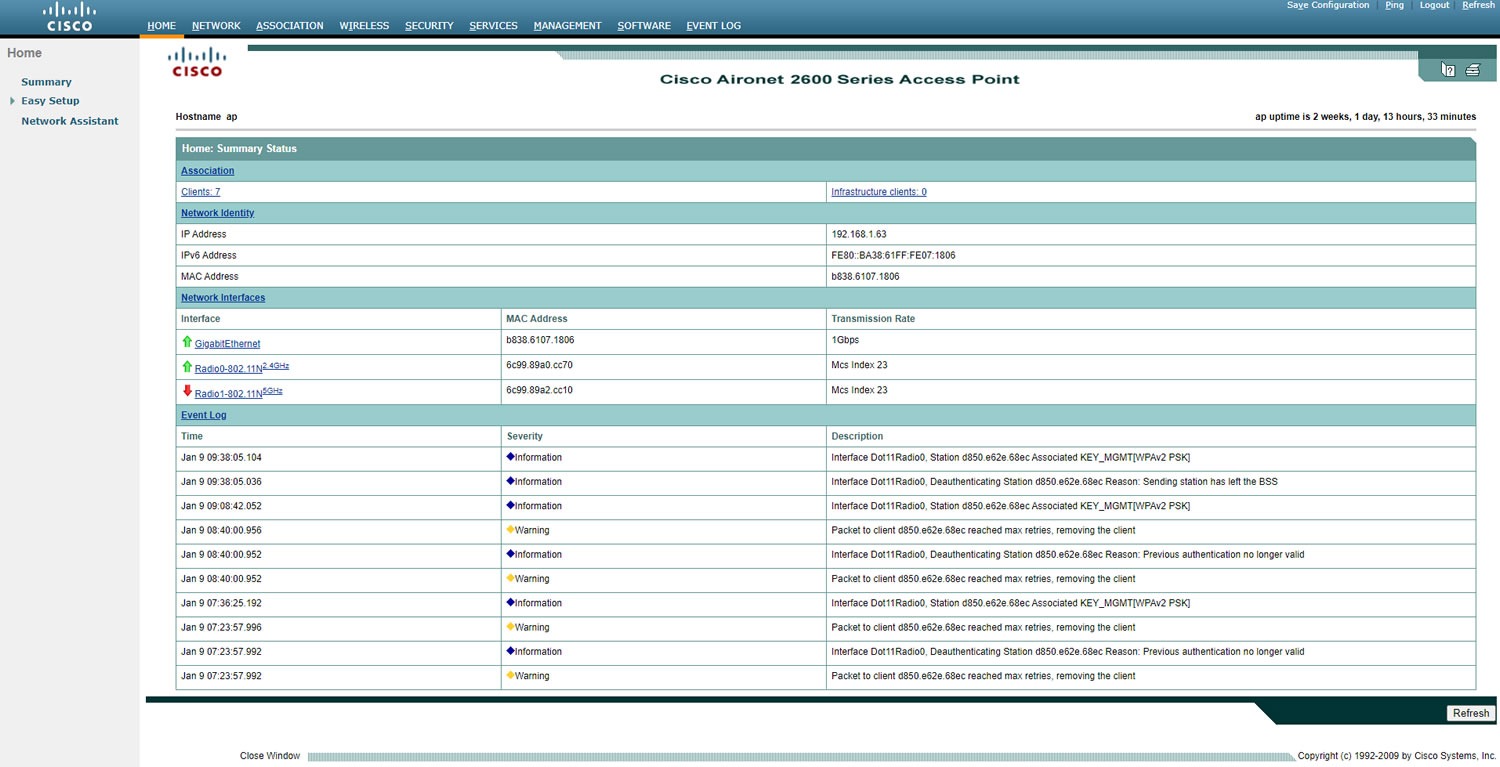
Task: Open the SOFTWARE menu tab
Action: (644, 26)
